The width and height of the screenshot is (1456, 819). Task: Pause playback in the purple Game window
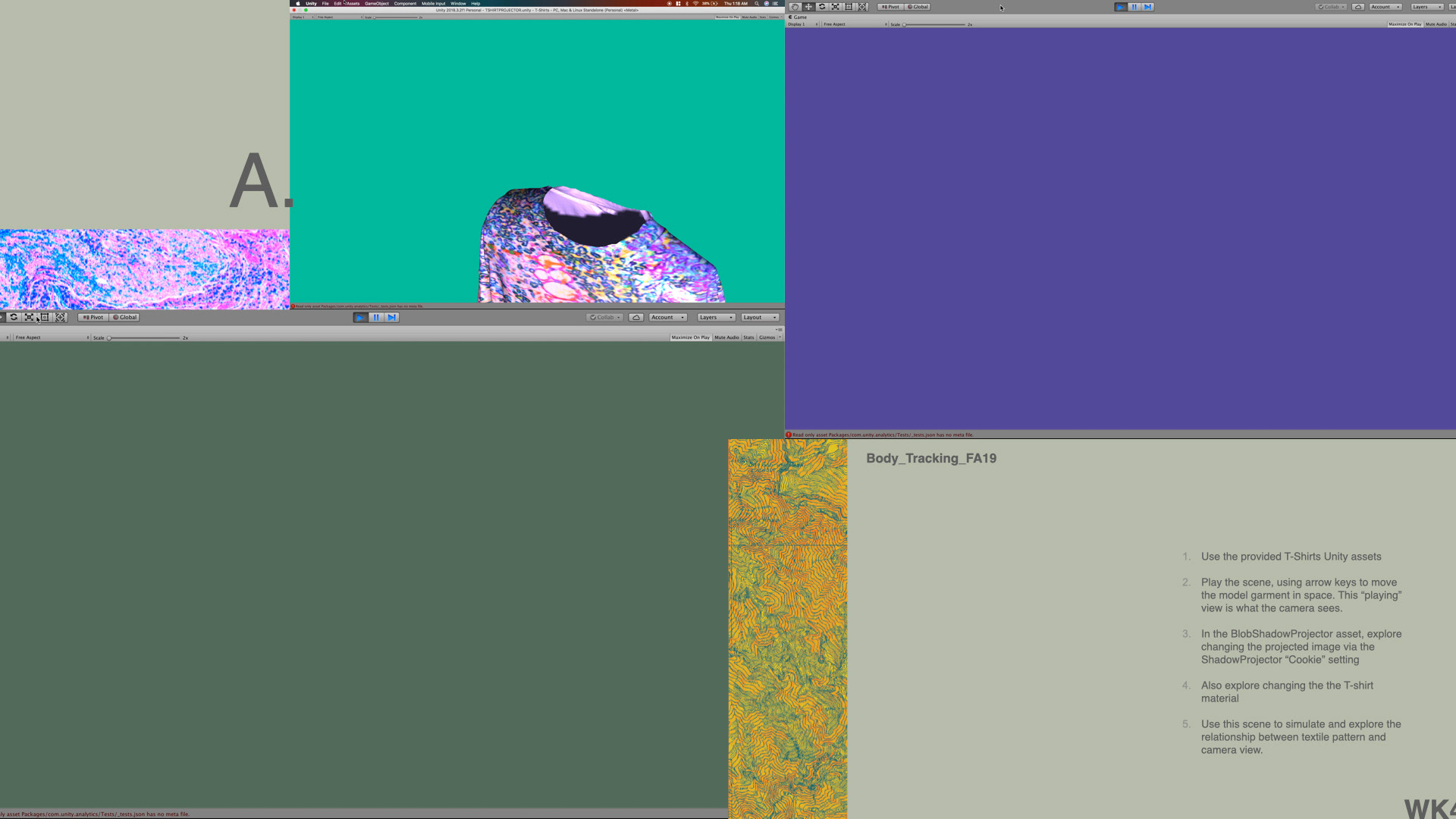pyautogui.click(x=1134, y=7)
